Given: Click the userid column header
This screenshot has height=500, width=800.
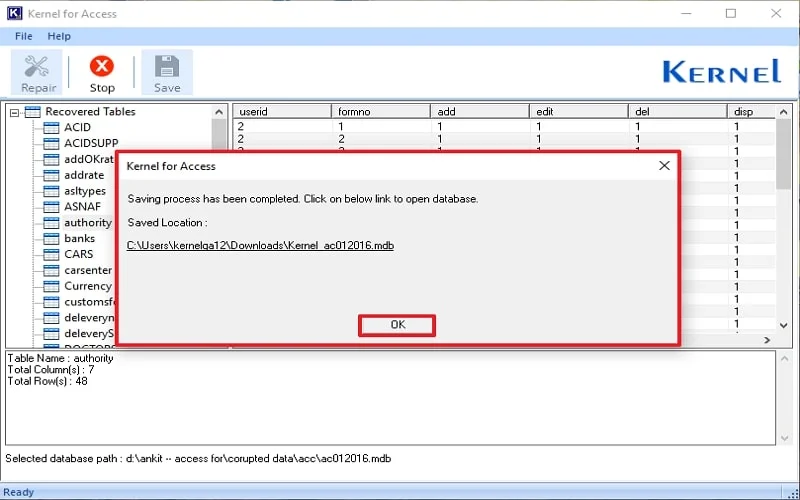Looking at the screenshot, I should [282, 111].
